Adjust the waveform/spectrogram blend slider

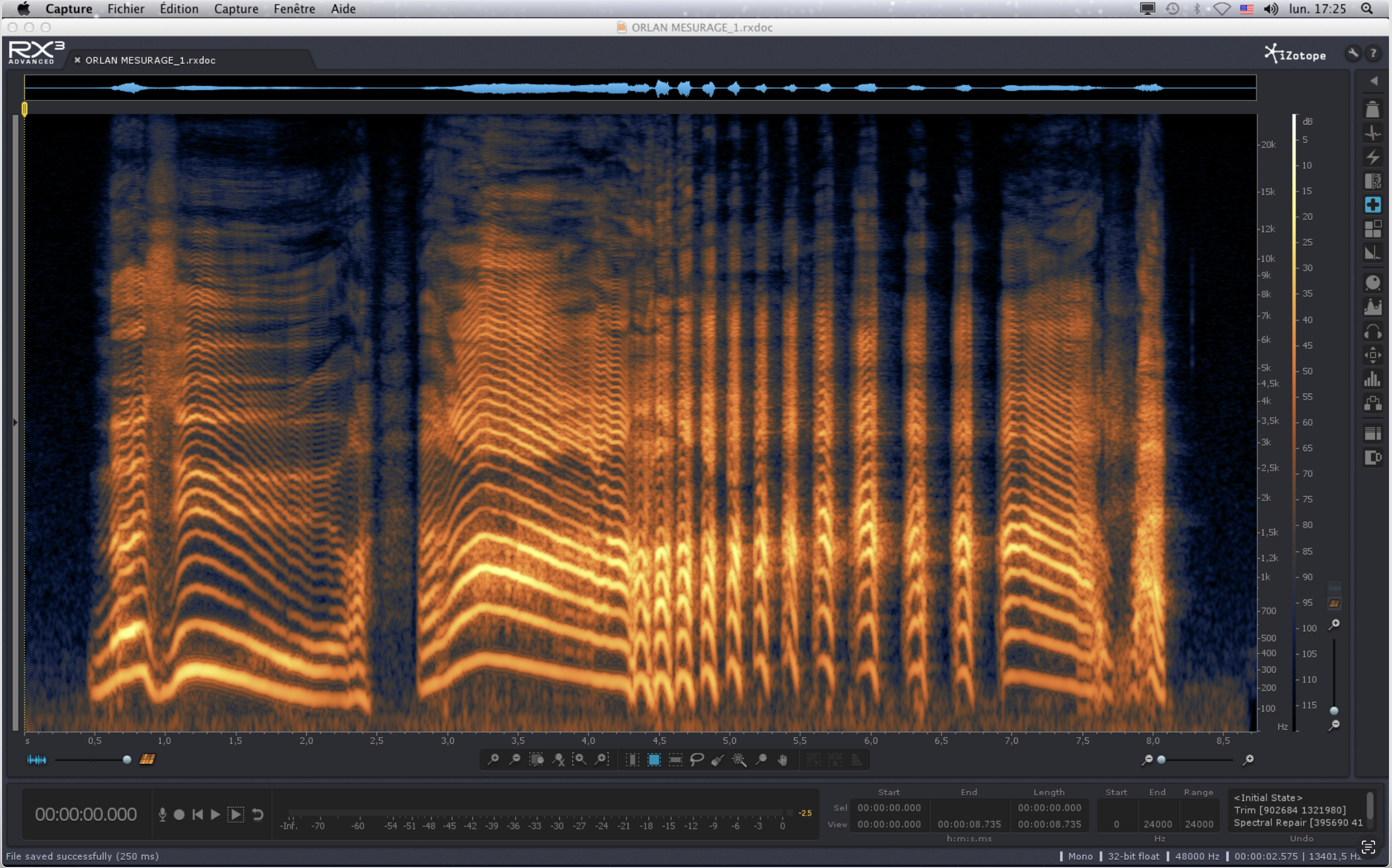127,759
